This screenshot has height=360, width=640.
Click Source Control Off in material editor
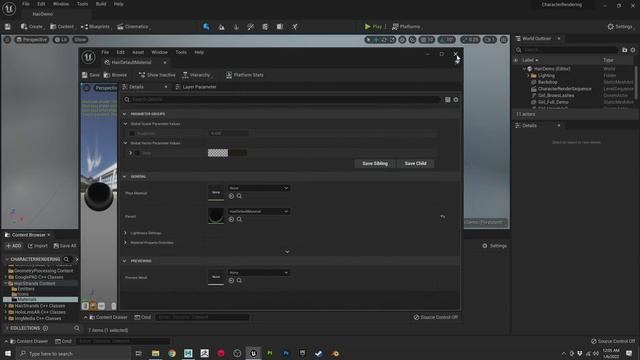(436, 317)
